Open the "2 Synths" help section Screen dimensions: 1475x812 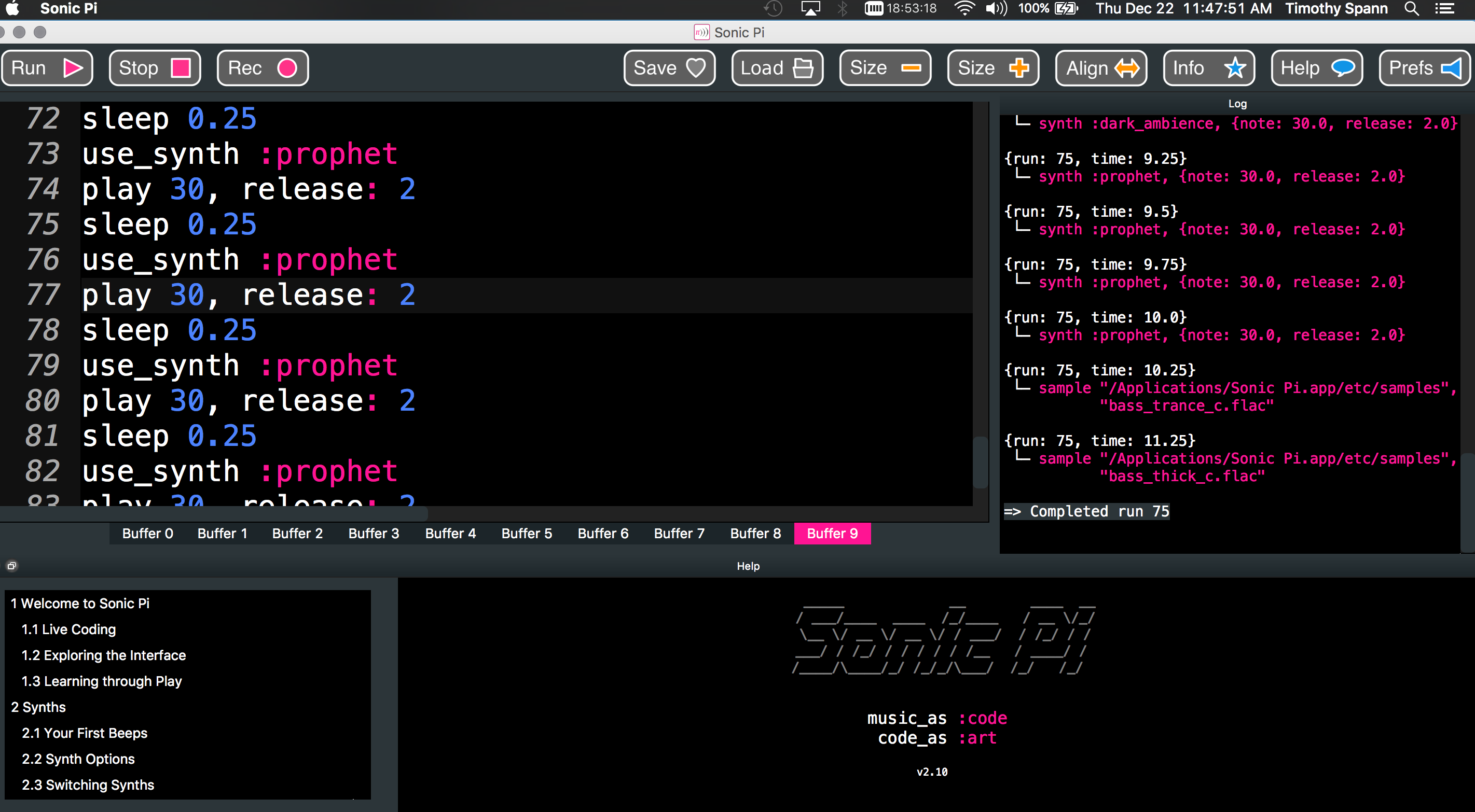(x=38, y=707)
